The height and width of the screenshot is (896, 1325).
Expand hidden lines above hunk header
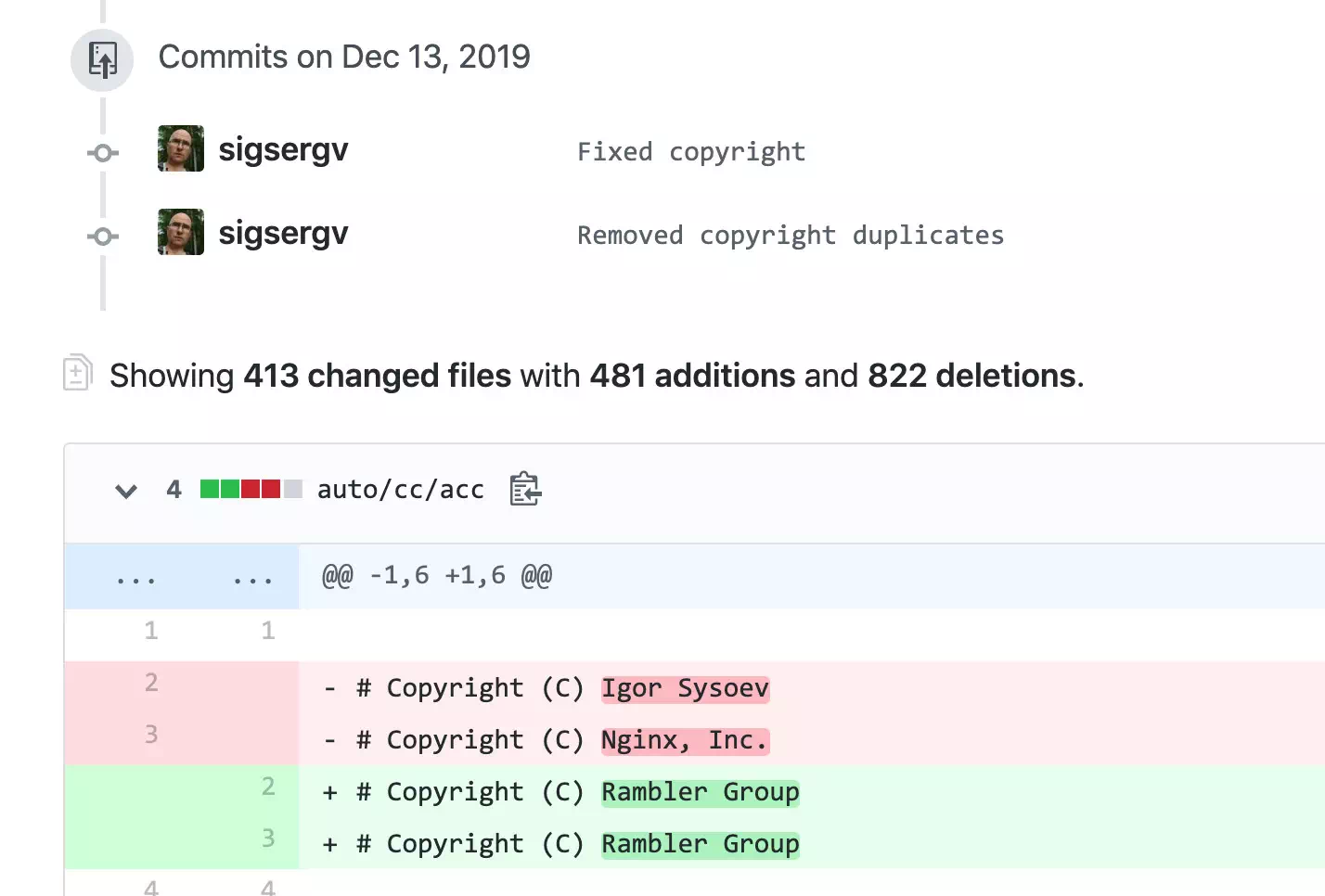pyautogui.click(x=136, y=578)
